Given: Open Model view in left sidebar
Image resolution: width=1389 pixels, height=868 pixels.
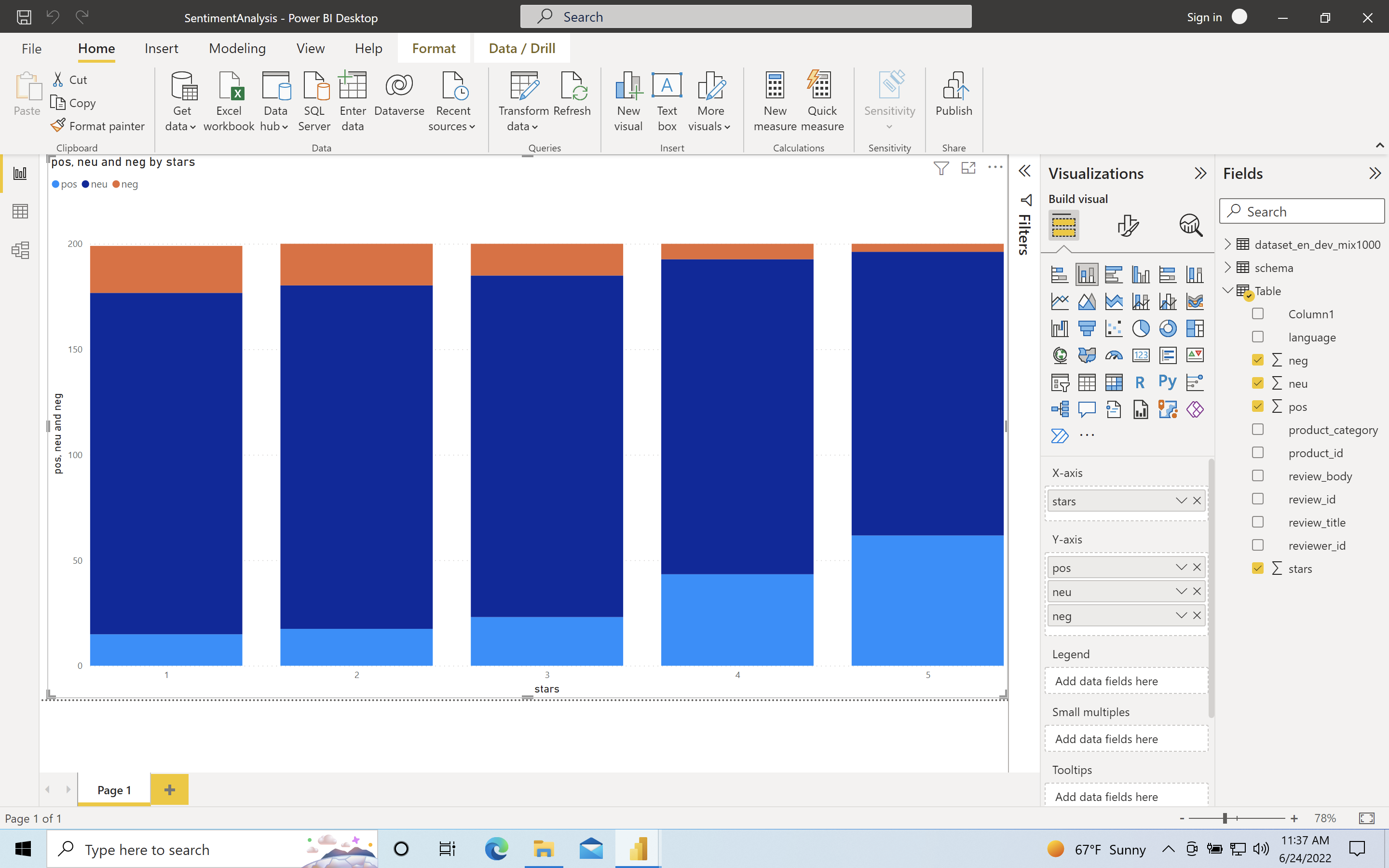Looking at the screenshot, I should point(20,250).
